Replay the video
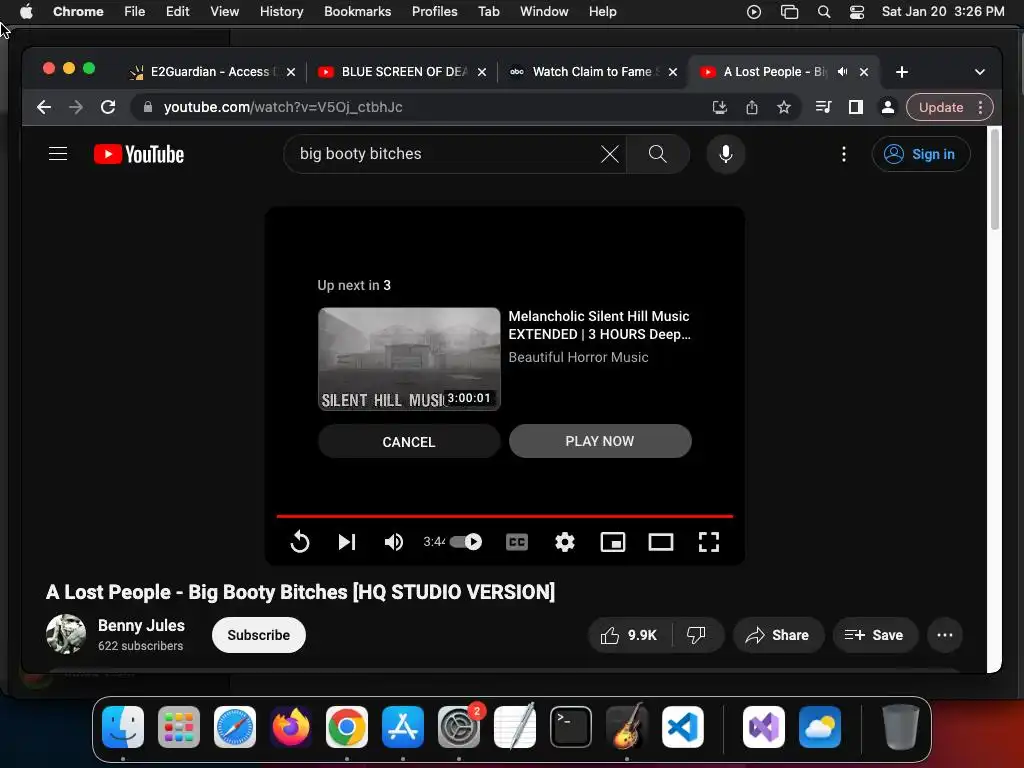The width and height of the screenshot is (1024, 768). pos(299,542)
